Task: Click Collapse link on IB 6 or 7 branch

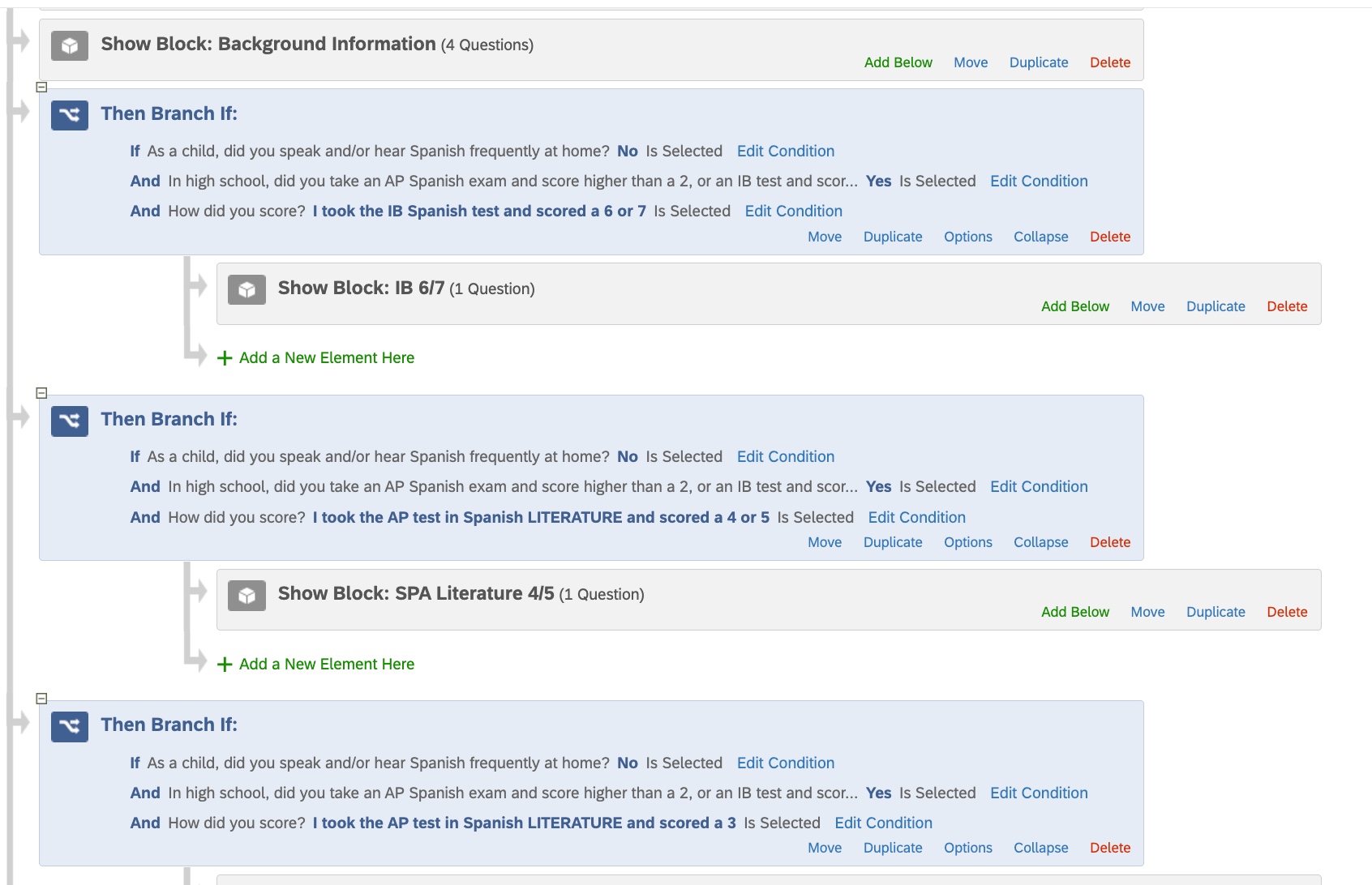Action: click(x=1041, y=237)
